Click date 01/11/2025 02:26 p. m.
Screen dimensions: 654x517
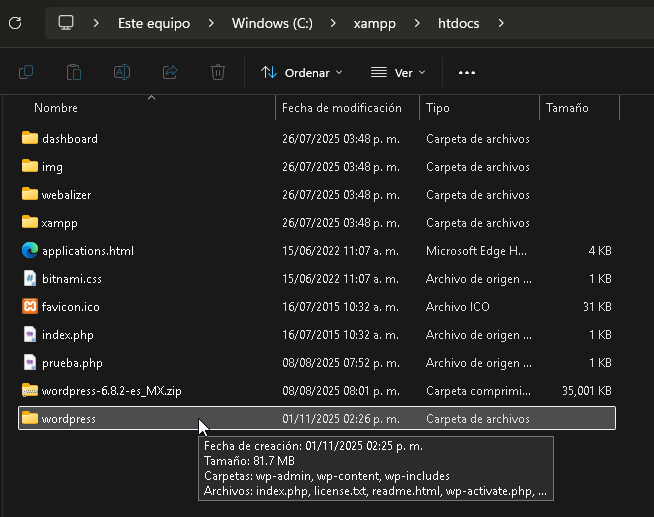(341, 419)
